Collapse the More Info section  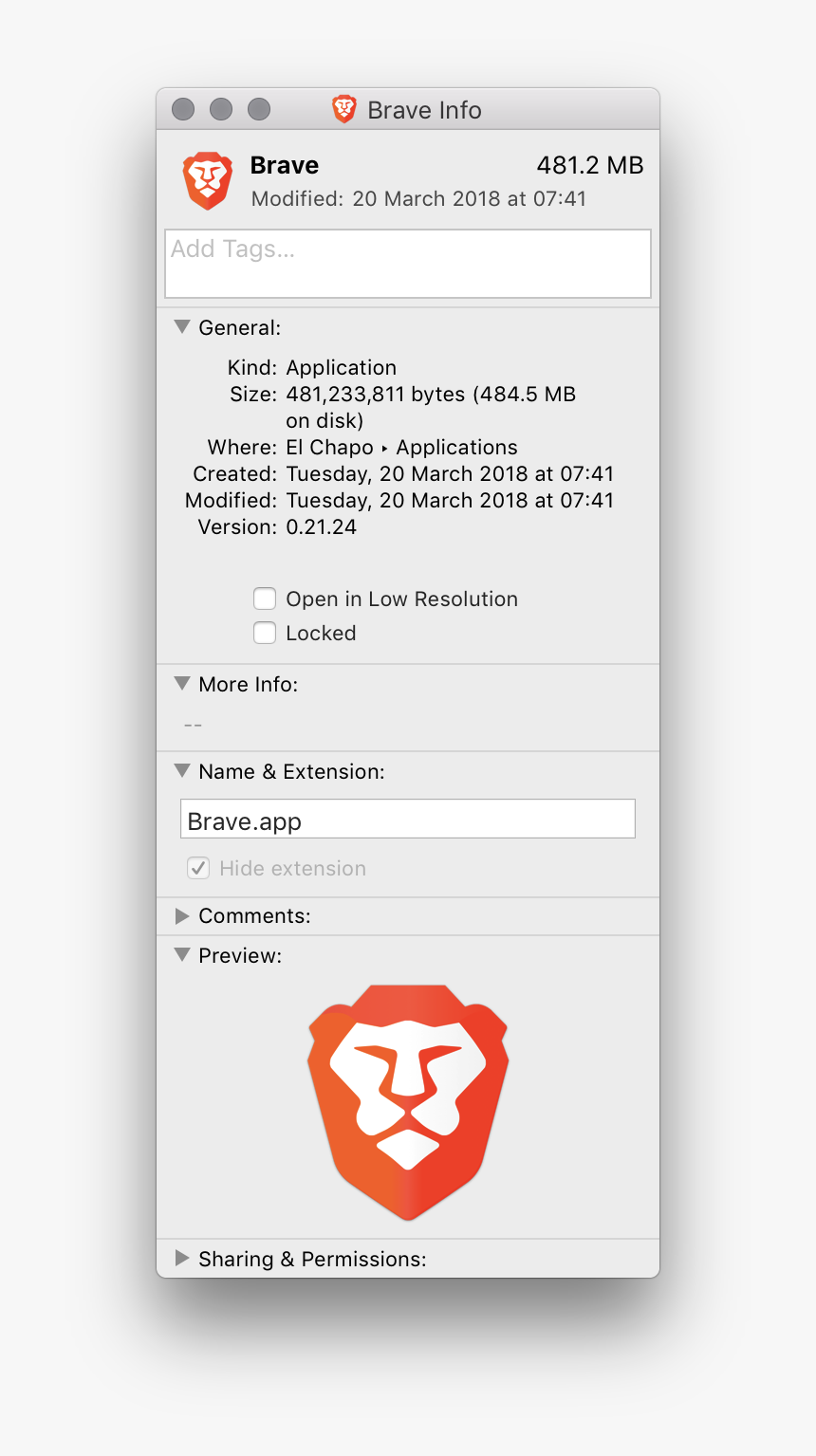(182, 684)
